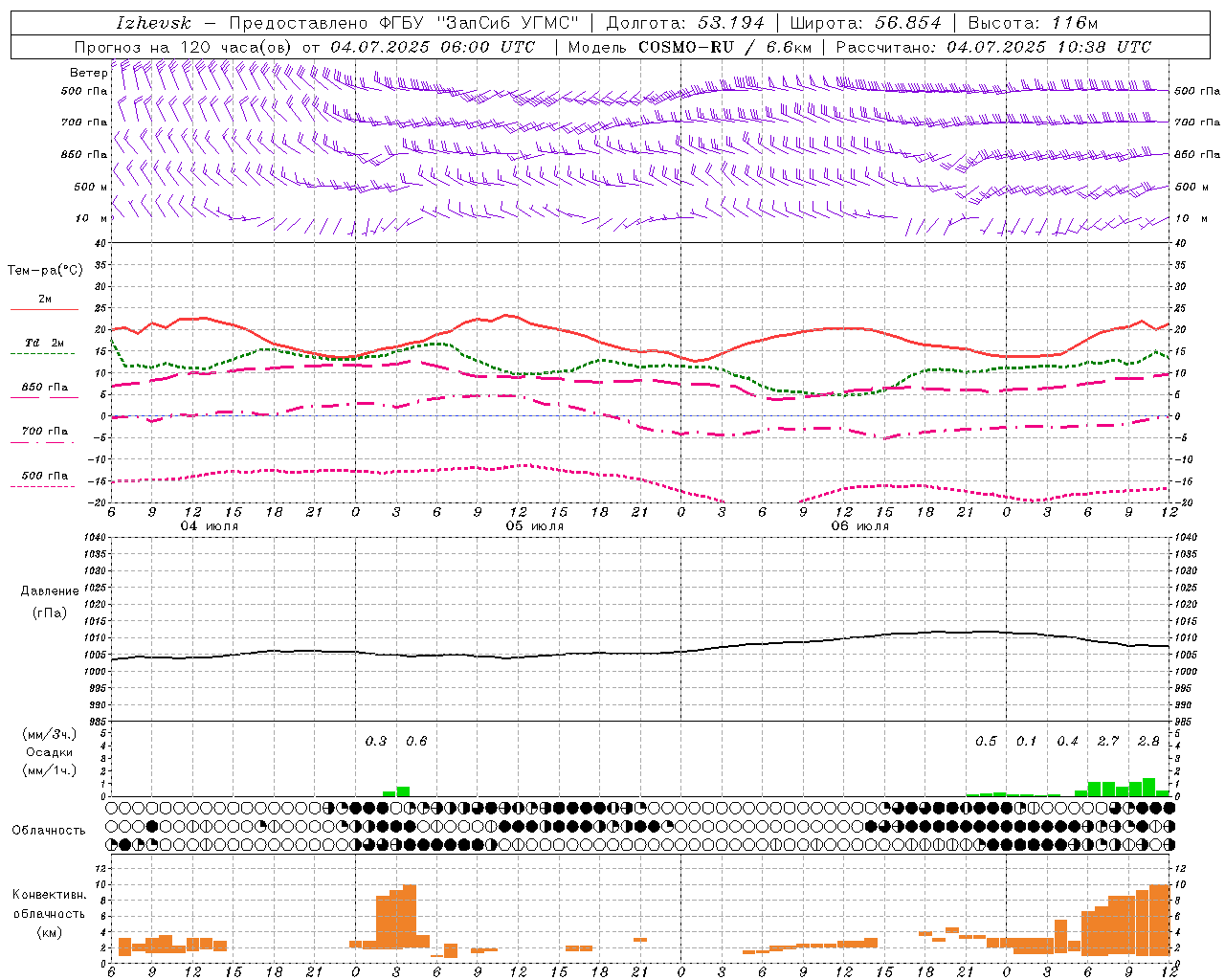The height and width of the screenshot is (980, 1225).
Task: Select the Облачность cloud cover label
Action: coord(49,831)
